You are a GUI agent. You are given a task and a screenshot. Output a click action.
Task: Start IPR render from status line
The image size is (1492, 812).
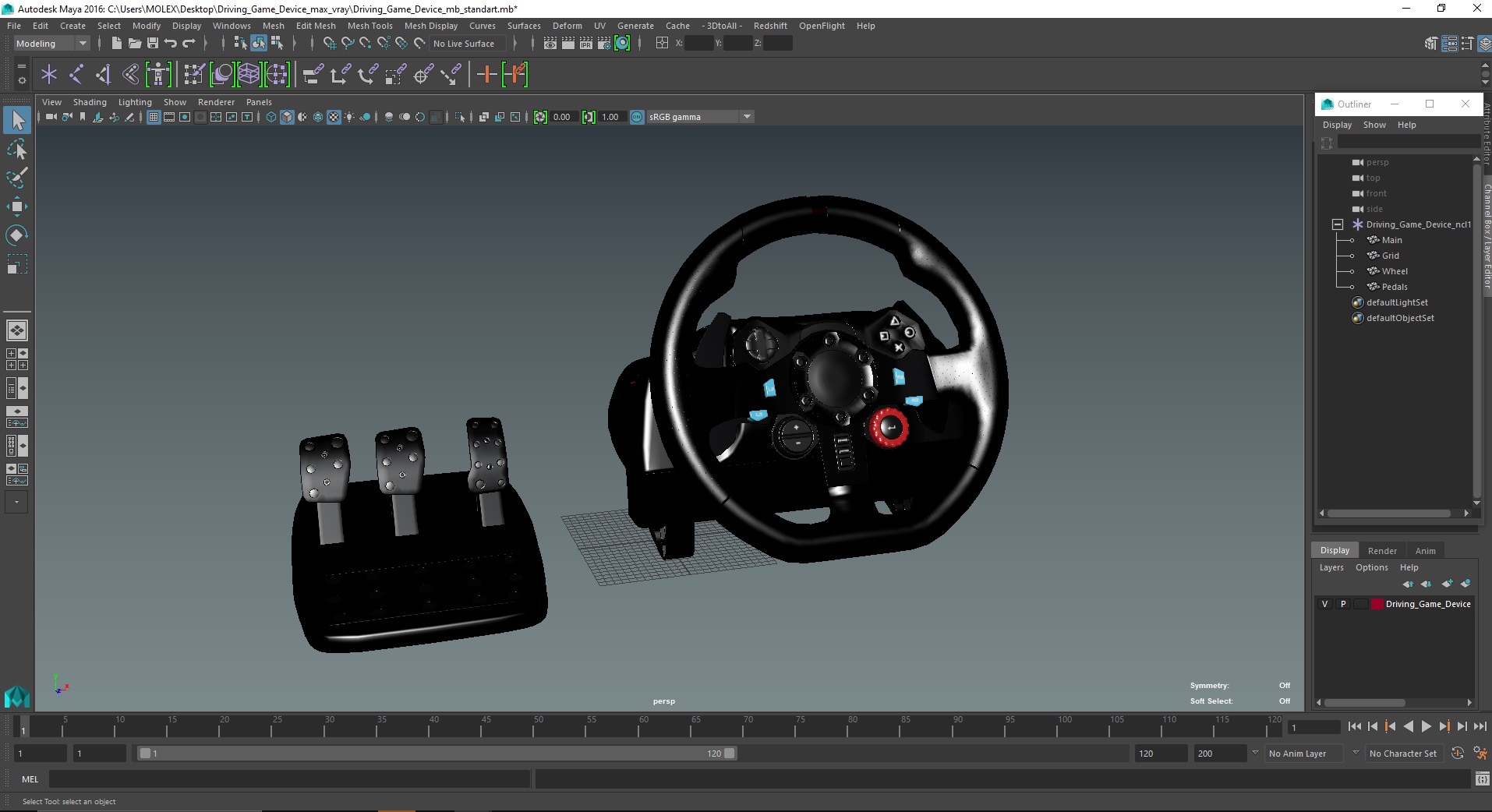(586, 44)
